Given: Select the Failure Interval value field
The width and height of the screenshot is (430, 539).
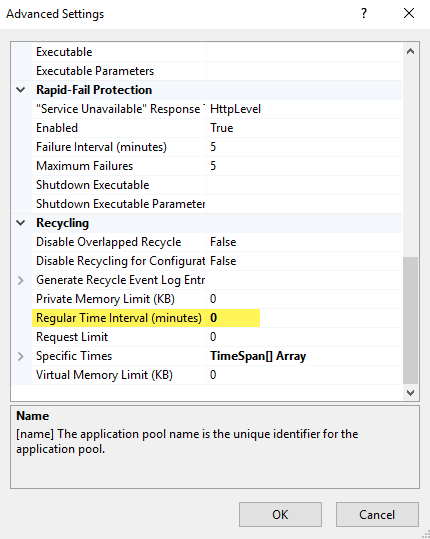Looking at the screenshot, I should pyautogui.click(x=304, y=147).
